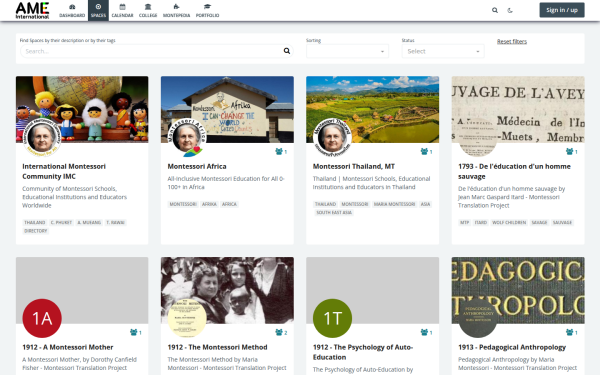Click the Montessori Africa avatar
Image resolution: width=600 pixels, height=375 pixels.
tap(187, 138)
